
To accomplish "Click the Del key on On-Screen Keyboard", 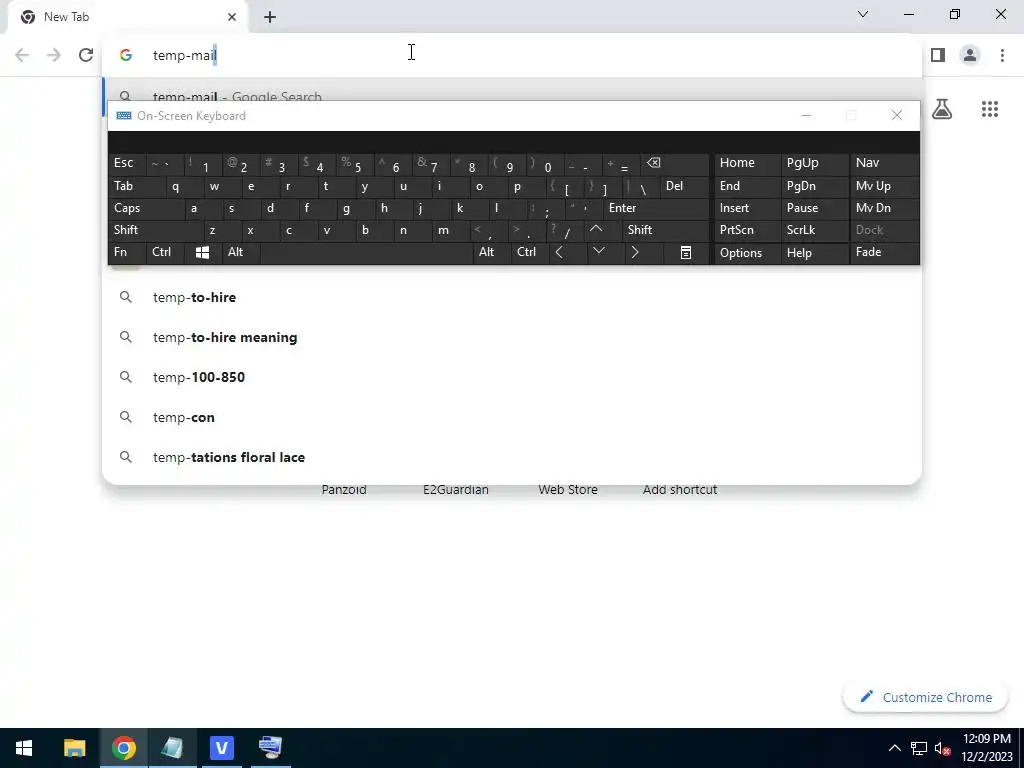I will click(x=685, y=186).
